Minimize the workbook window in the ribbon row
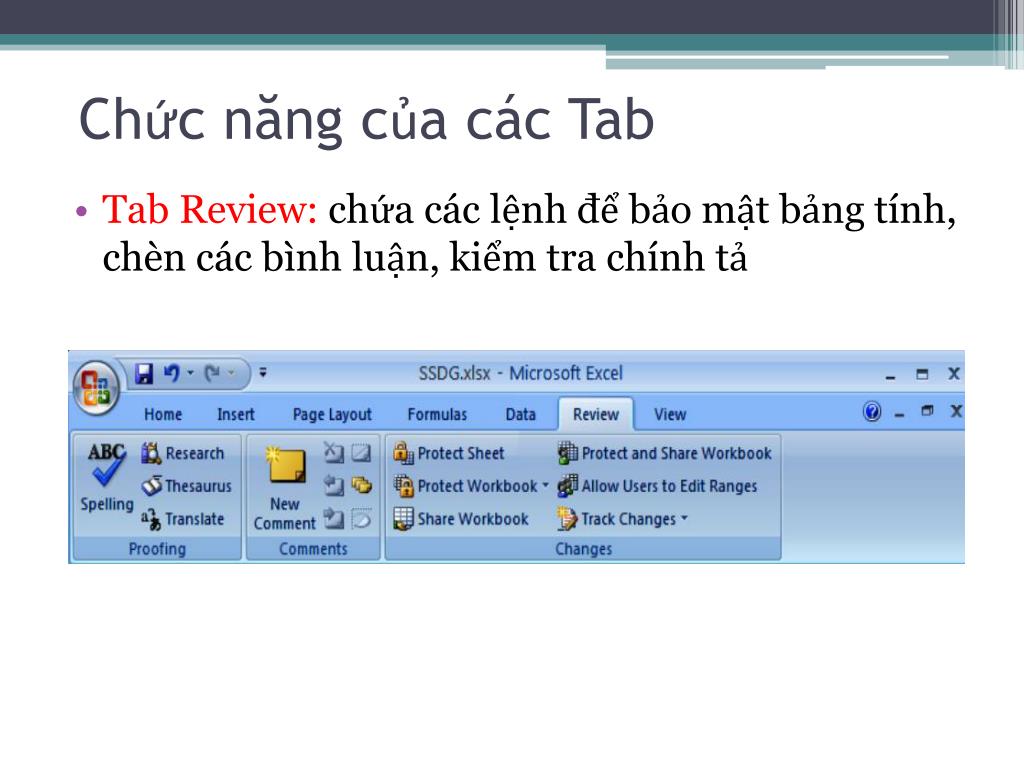The image size is (1024, 768). [899, 414]
